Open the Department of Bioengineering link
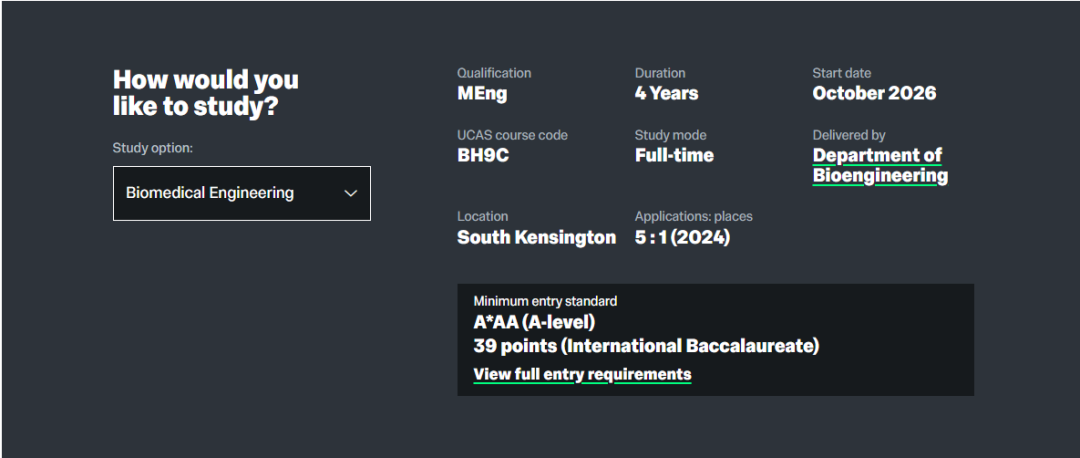Image resolution: width=1080 pixels, height=458 pixels. [879, 166]
